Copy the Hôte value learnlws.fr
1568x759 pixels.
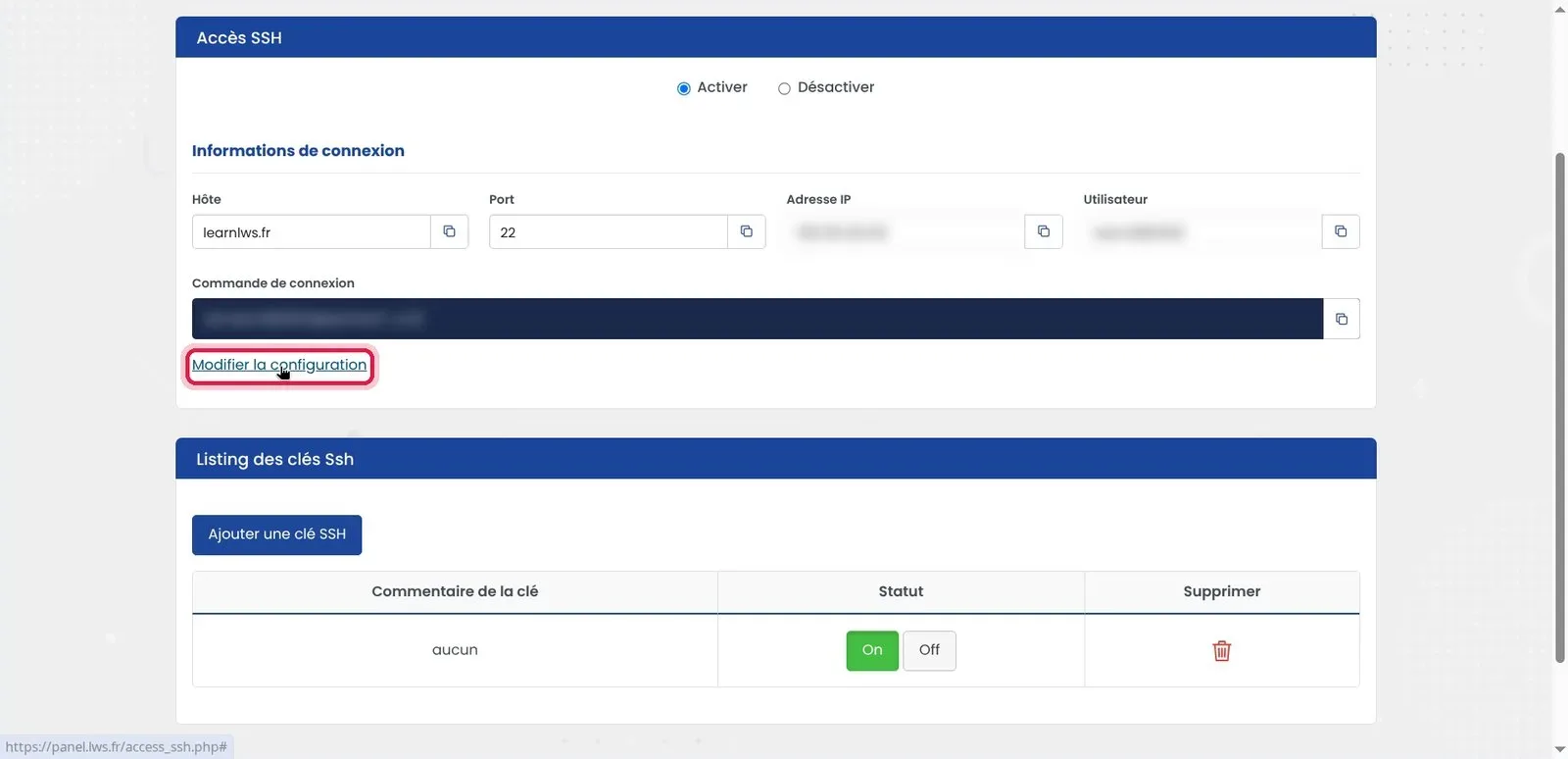click(x=449, y=231)
